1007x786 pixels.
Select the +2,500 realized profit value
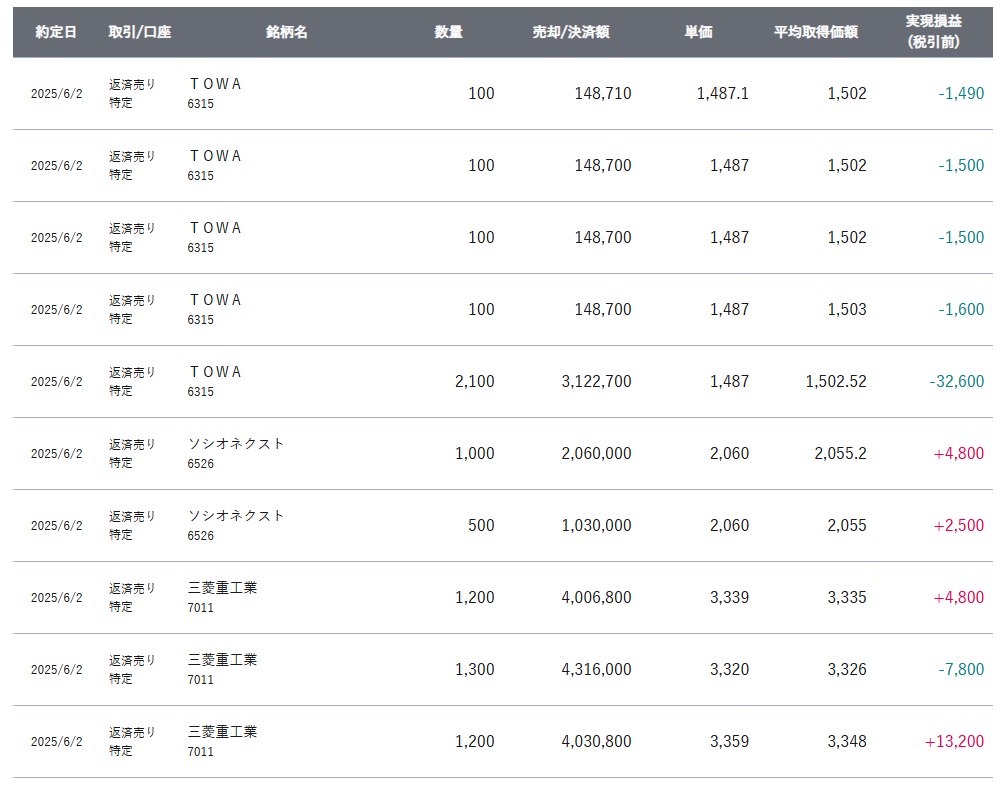point(958,525)
